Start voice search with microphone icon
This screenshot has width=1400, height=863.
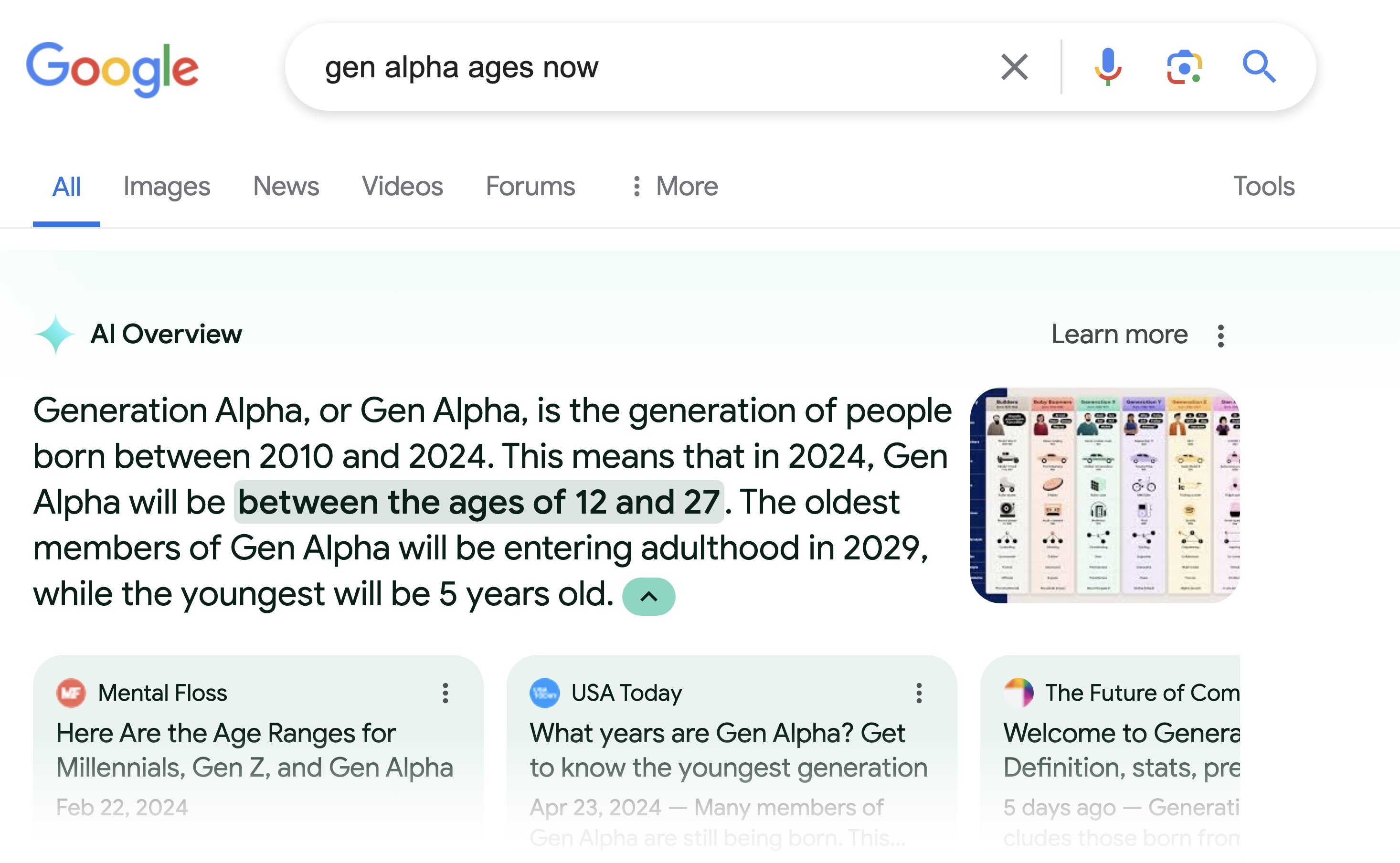1107,67
